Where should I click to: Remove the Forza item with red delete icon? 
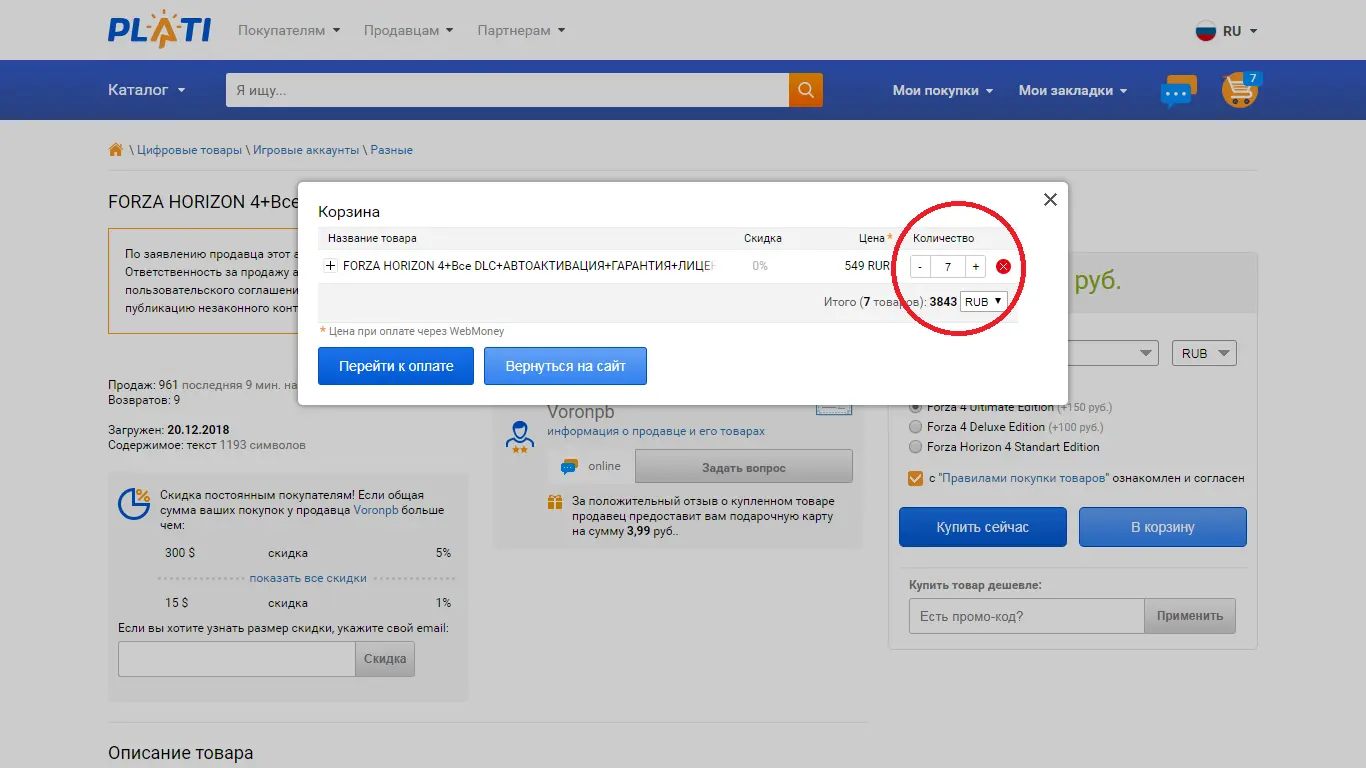tap(1003, 267)
